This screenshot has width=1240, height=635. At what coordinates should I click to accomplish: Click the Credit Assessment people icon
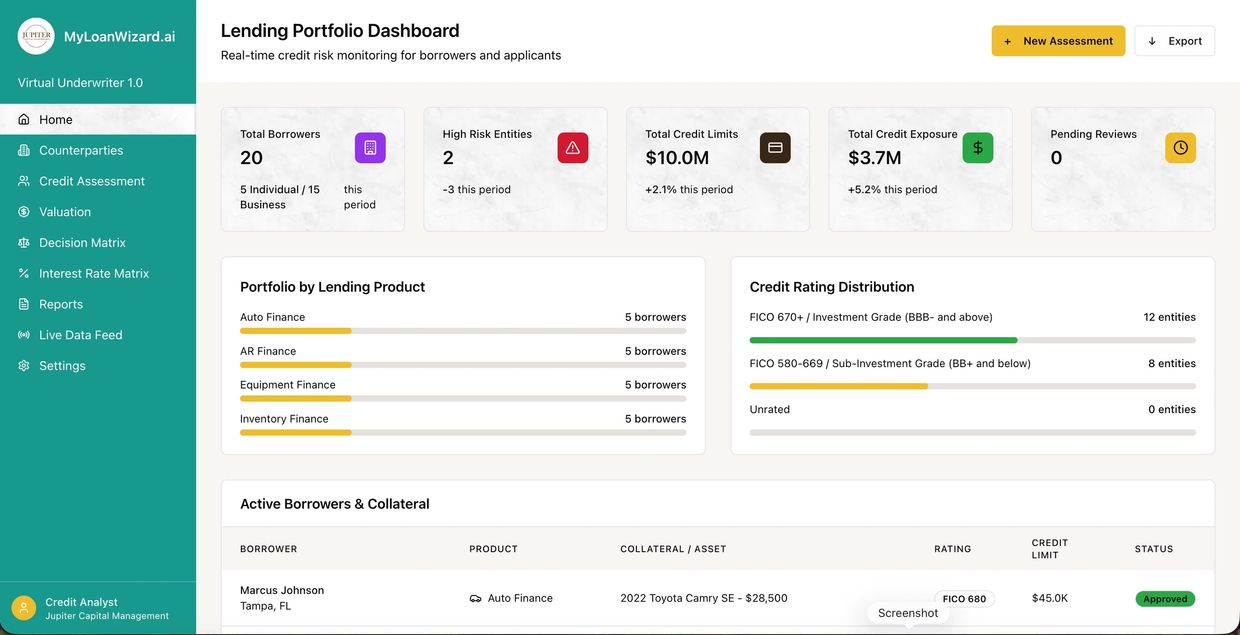[23, 181]
